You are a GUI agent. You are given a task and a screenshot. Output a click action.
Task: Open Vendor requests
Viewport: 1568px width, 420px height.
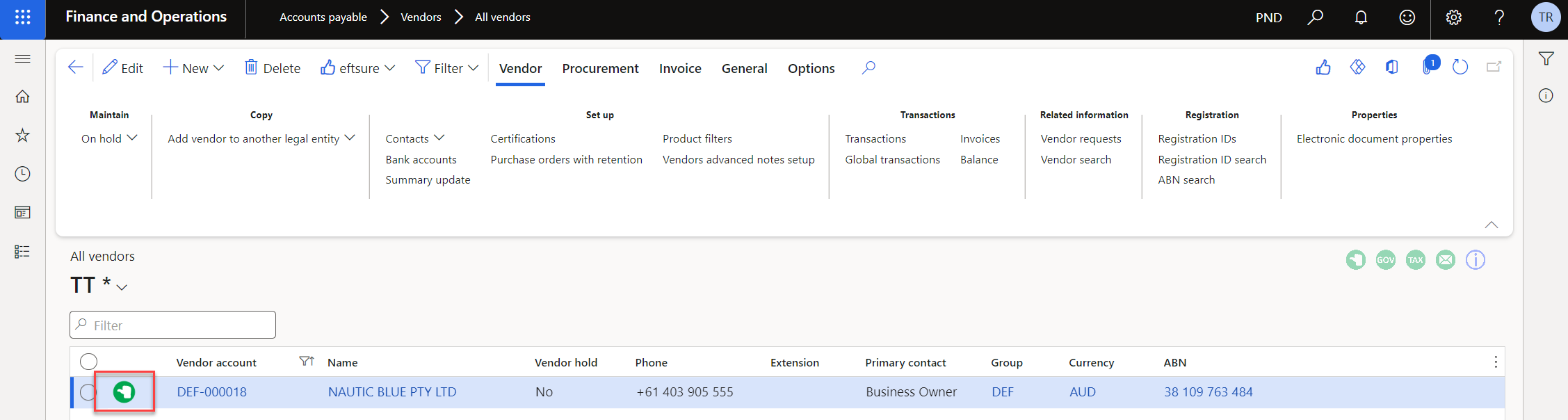pyautogui.click(x=1081, y=138)
